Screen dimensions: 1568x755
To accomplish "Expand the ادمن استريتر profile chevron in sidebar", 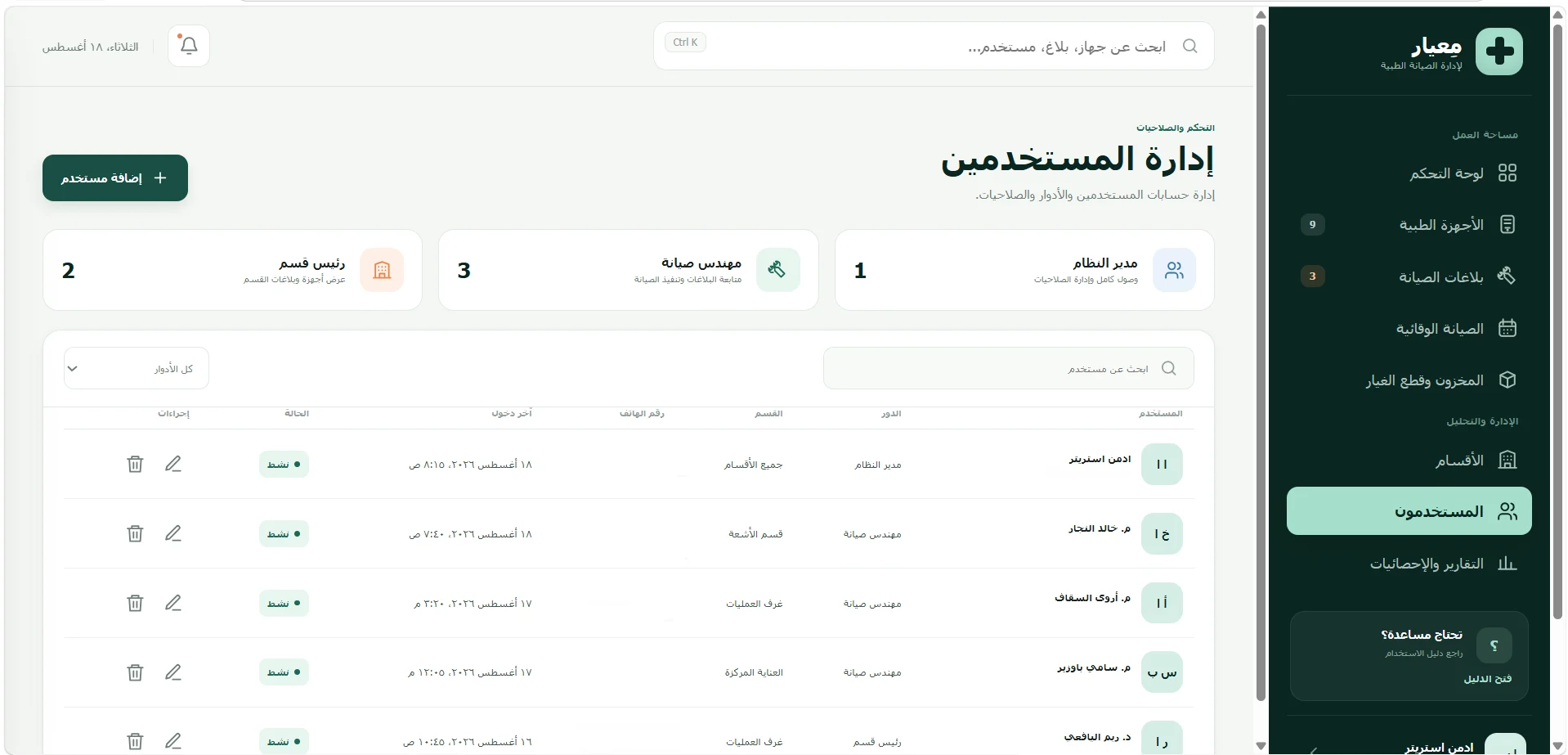I will point(1313,750).
